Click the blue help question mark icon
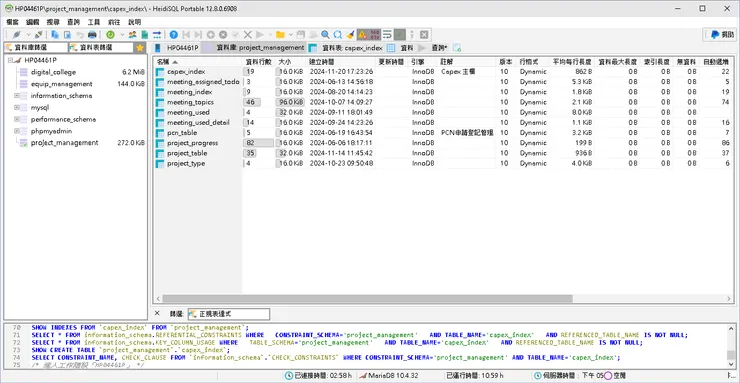Screen dimensions: 740x383 174,34
